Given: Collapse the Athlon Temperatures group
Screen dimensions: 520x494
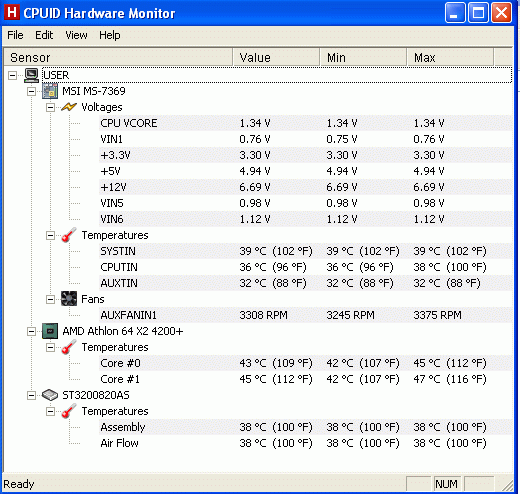Looking at the screenshot, I should point(50,347).
